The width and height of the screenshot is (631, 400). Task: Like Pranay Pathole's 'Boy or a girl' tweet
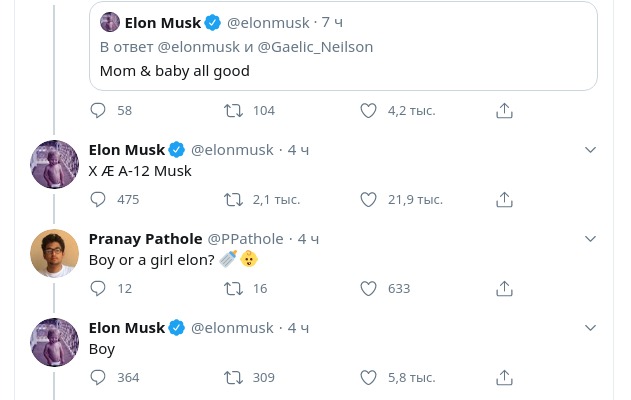[368, 289]
